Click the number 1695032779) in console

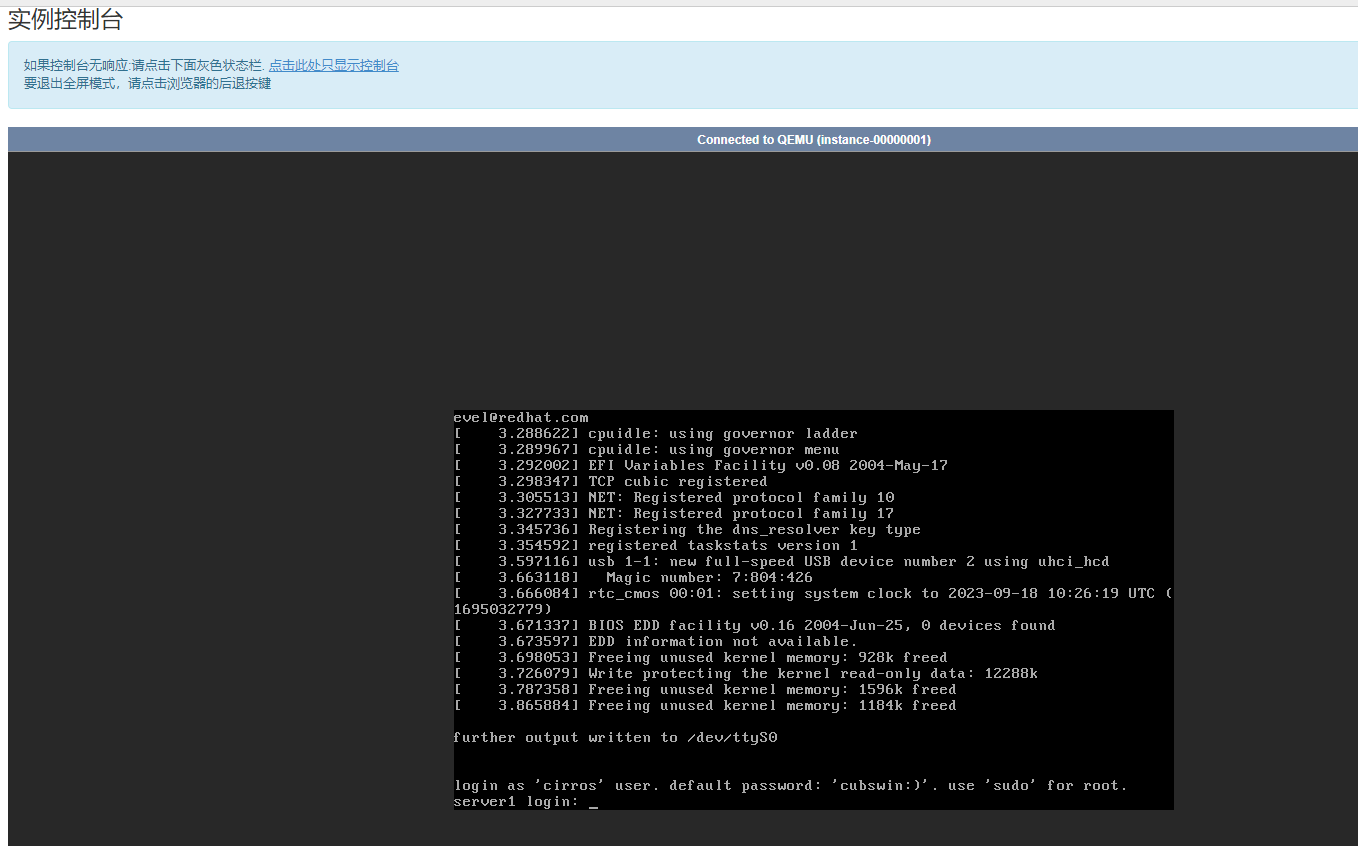tap(503, 610)
